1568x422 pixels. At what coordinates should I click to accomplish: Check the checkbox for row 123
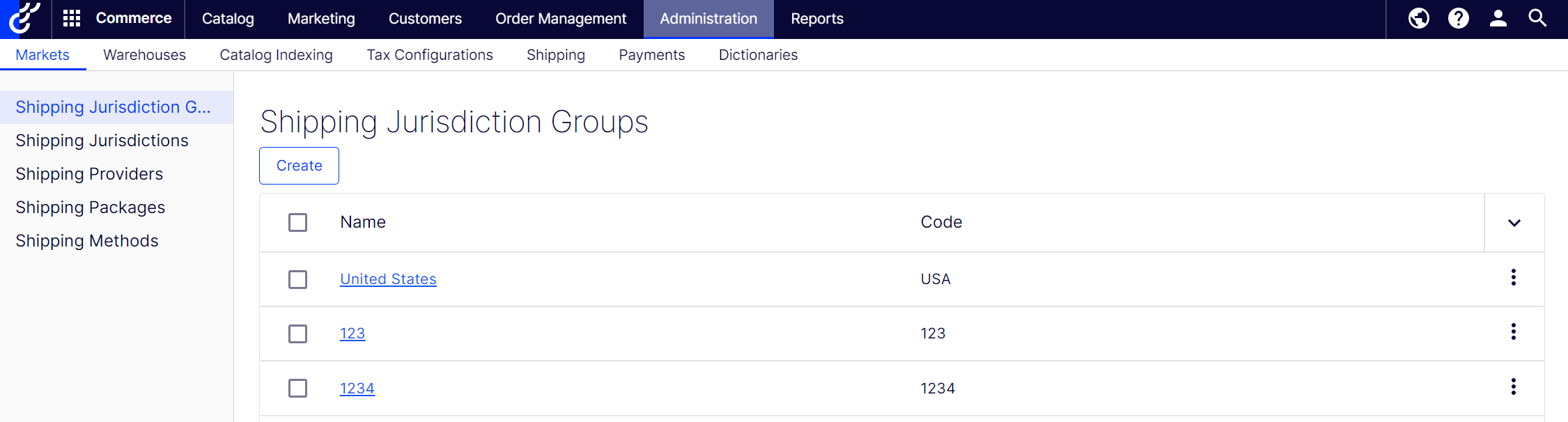coord(297,334)
